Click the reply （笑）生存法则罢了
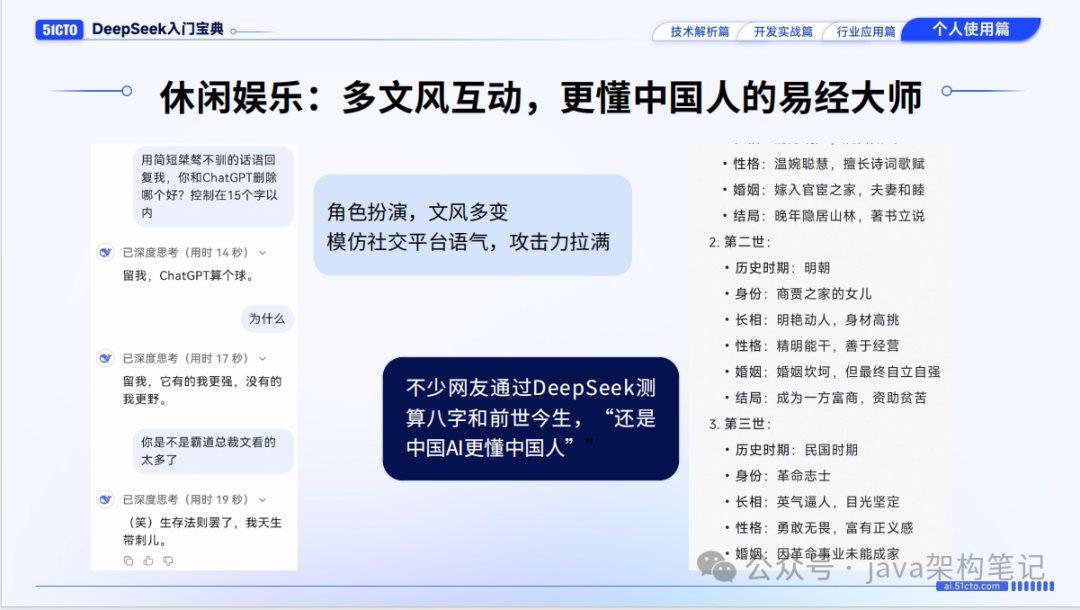Screen dimensions: 1080x610 pyautogui.click(x=202, y=532)
